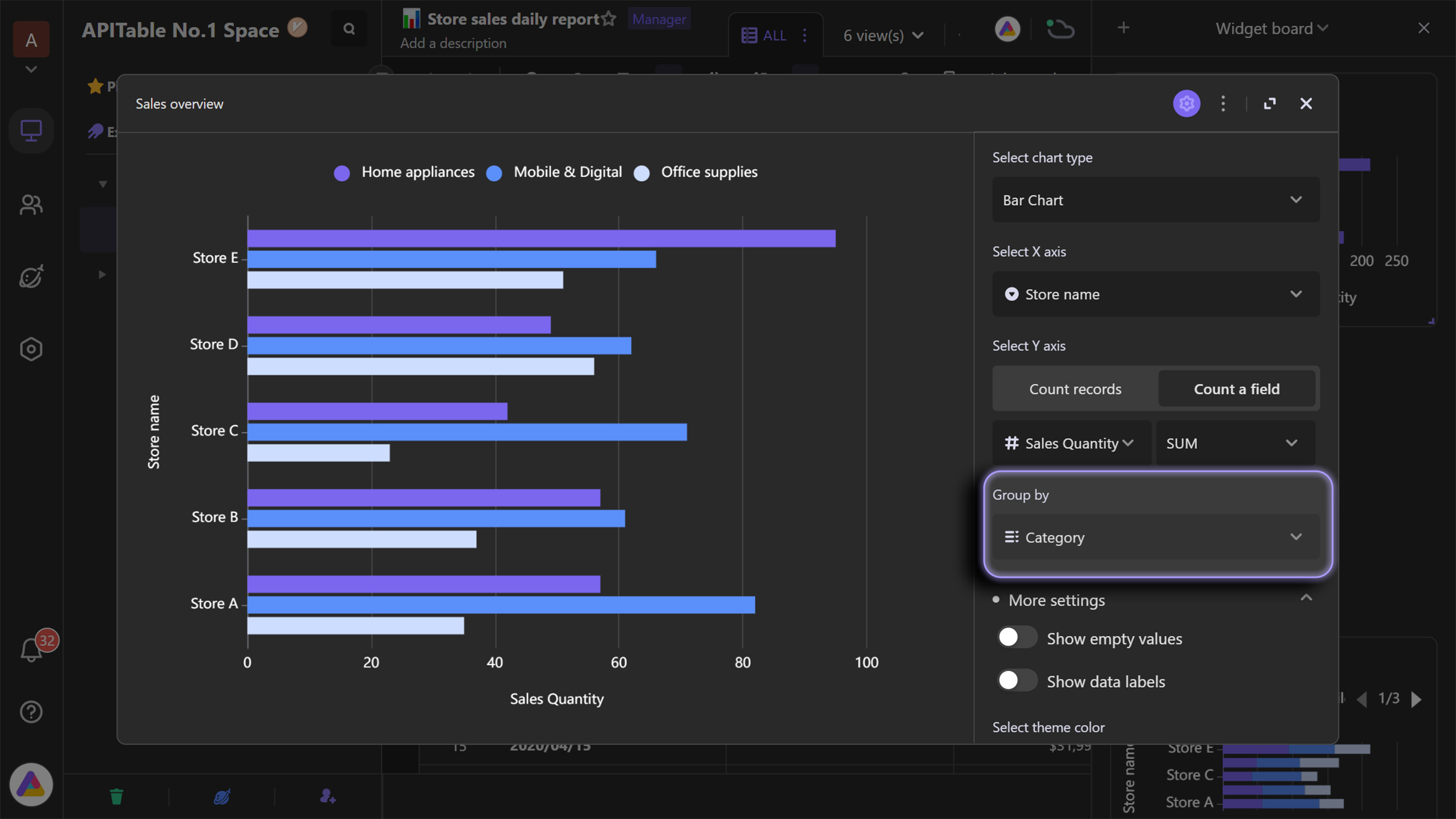Open the workbench monitor icon in sidebar

pos(31,131)
